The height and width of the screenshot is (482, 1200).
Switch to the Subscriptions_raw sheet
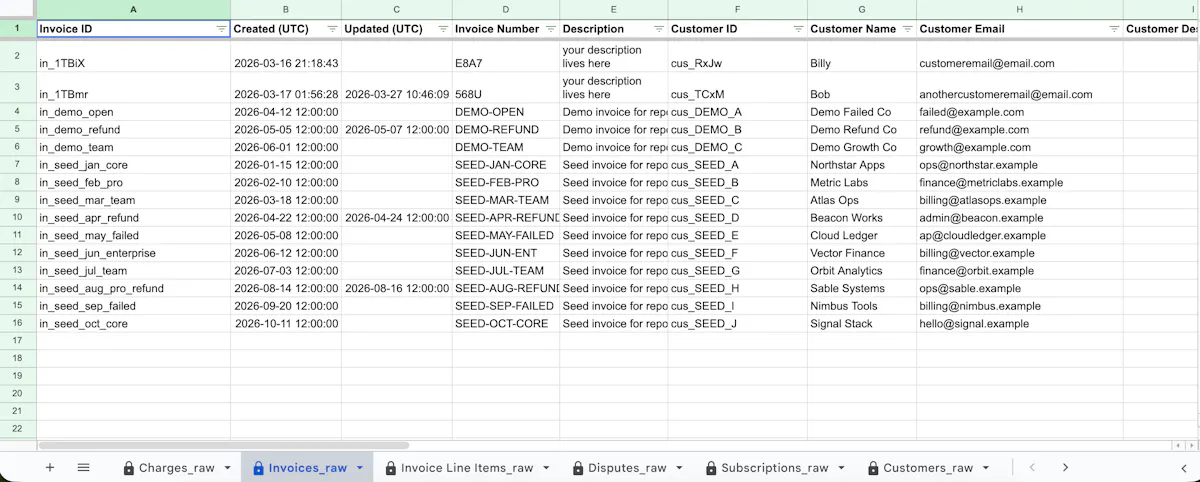[775, 468]
